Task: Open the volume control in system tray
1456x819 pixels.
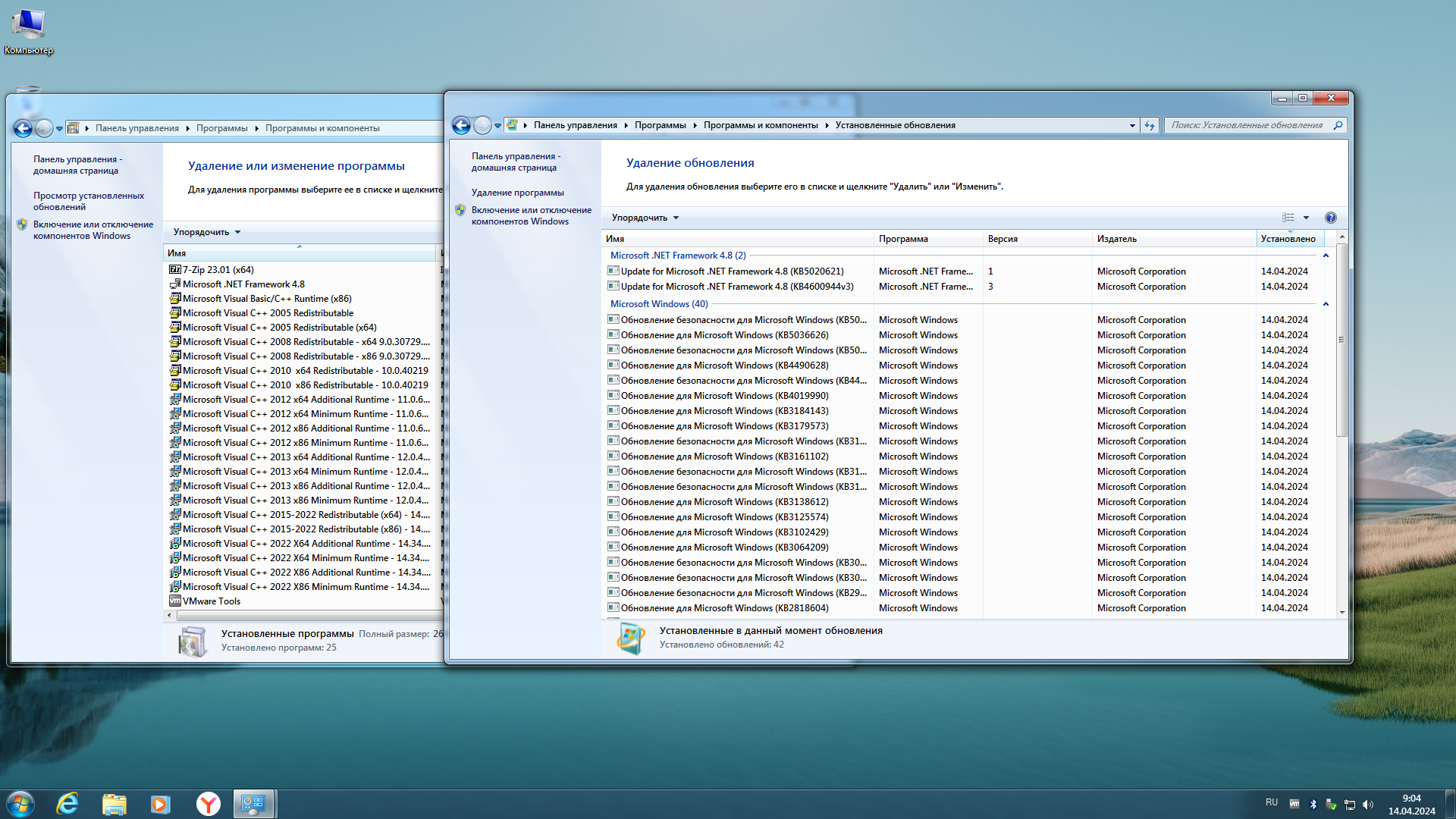Action: pyautogui.click(x=1368, y=803)
